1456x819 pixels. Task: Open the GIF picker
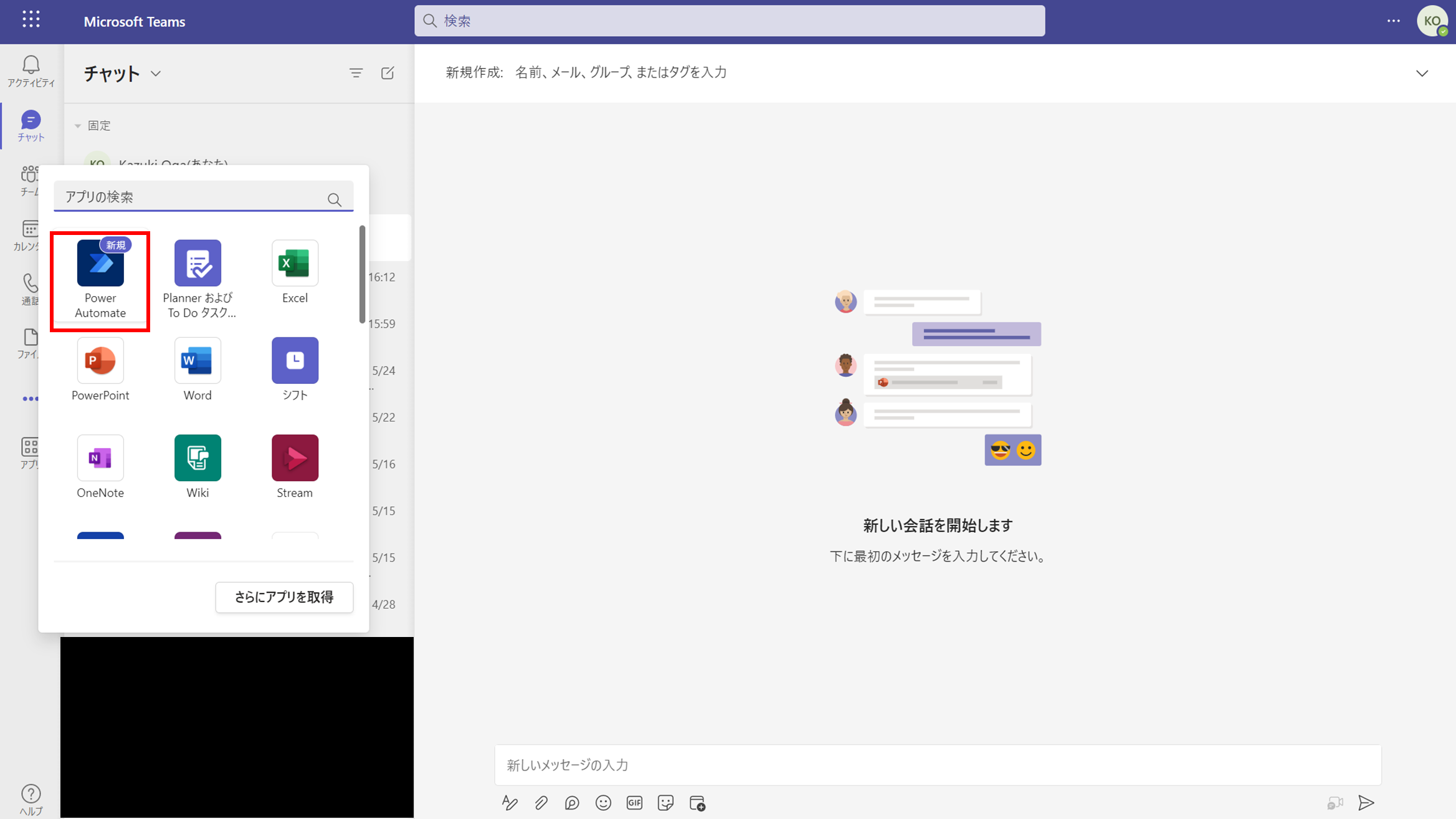tap(634, 803)
